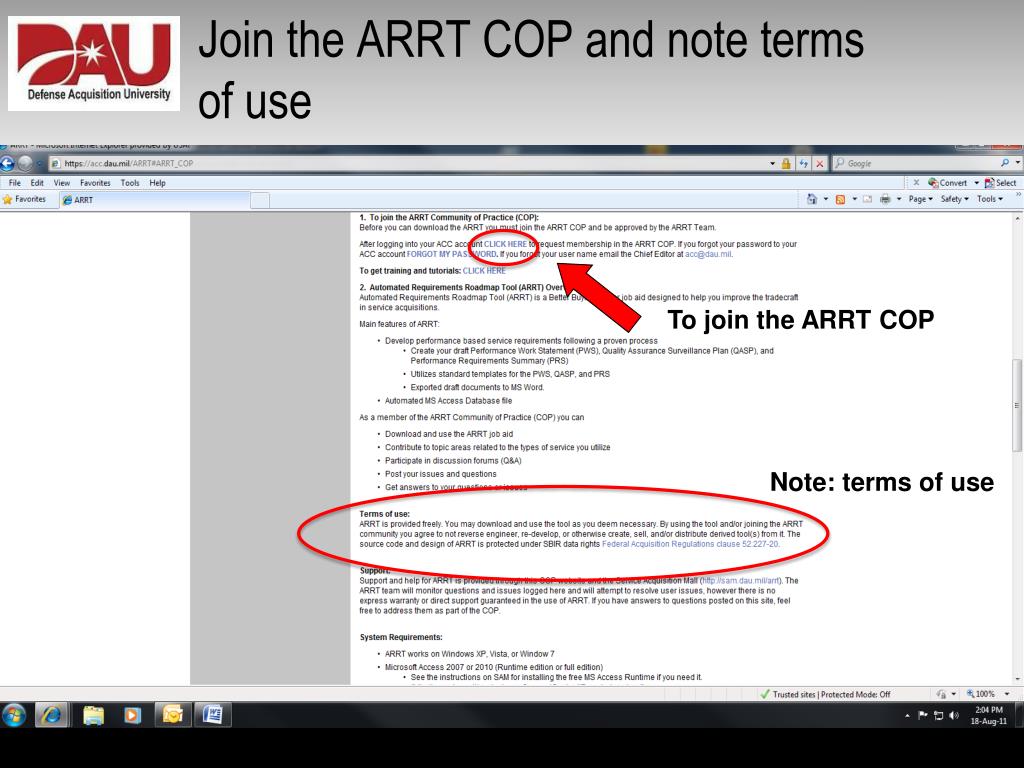Click the Home icon in command bar
1024x768 pixels.
point(812,199)
